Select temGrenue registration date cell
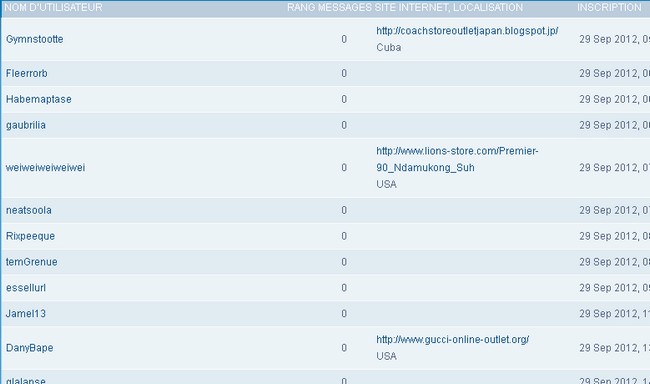The image size is (650, 384). click(614, 262)
